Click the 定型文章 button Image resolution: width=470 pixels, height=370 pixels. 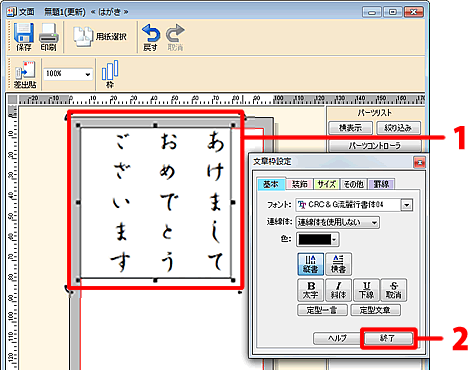coord(375,310)
